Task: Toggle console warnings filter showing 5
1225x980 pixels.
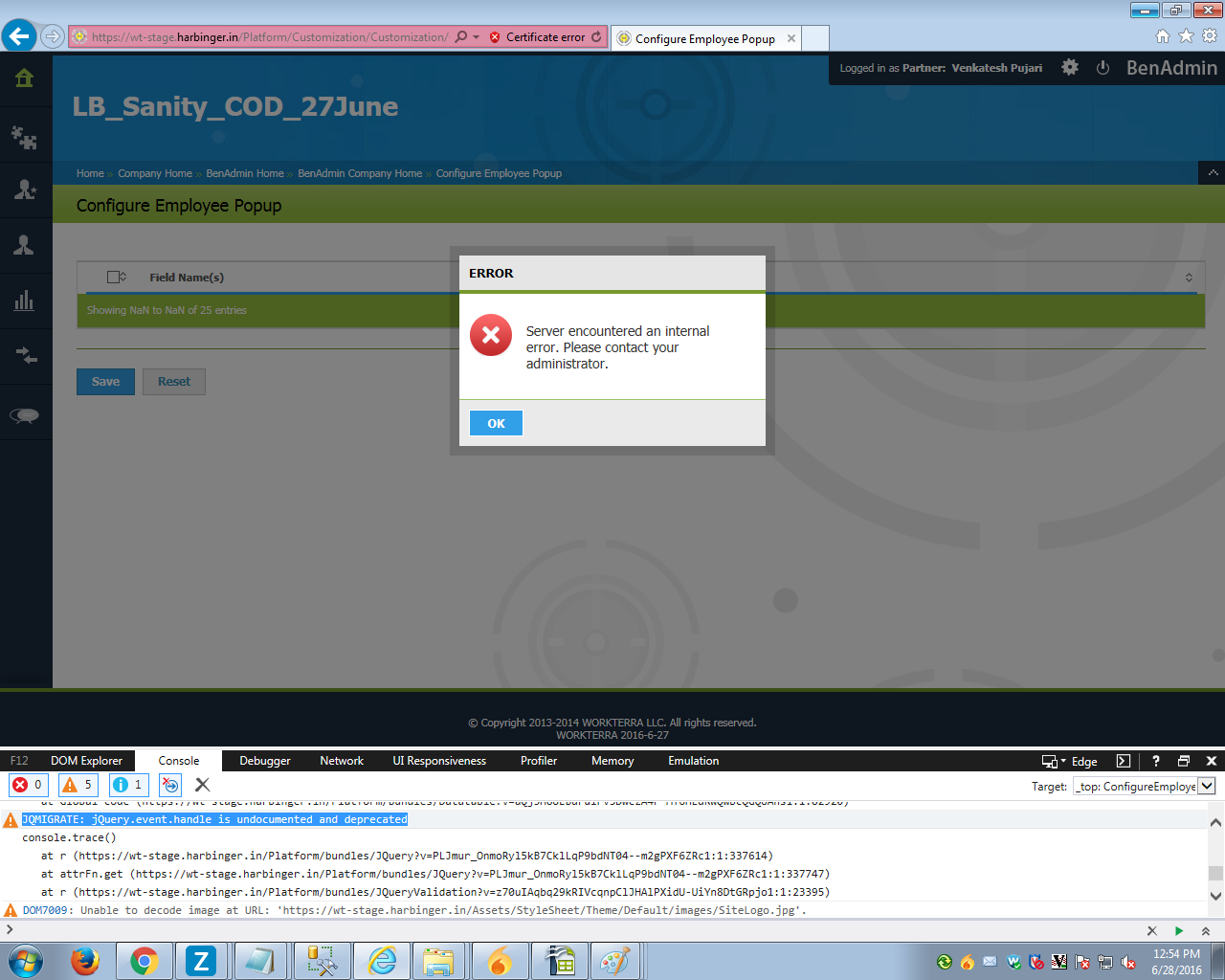Action: (x=78, y=785)
